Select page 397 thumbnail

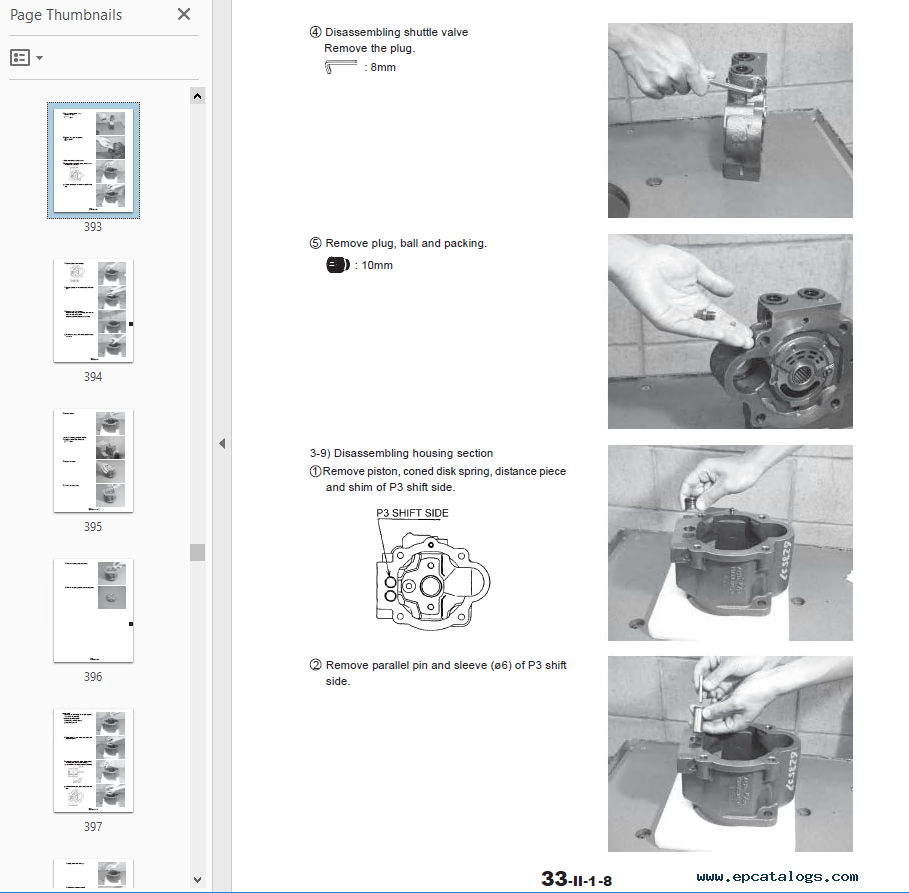click(93, 760)
